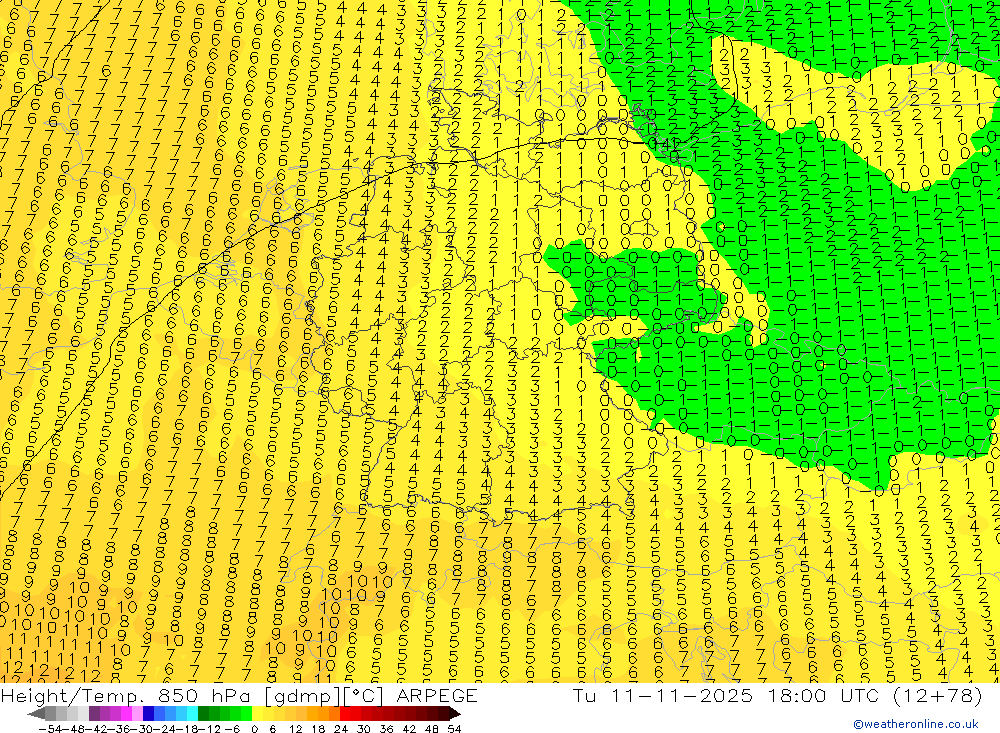This screenshot has height=733, width=1000.
Task: Click the yellow legend swatch above 0
Action: (x=258, y=713)
